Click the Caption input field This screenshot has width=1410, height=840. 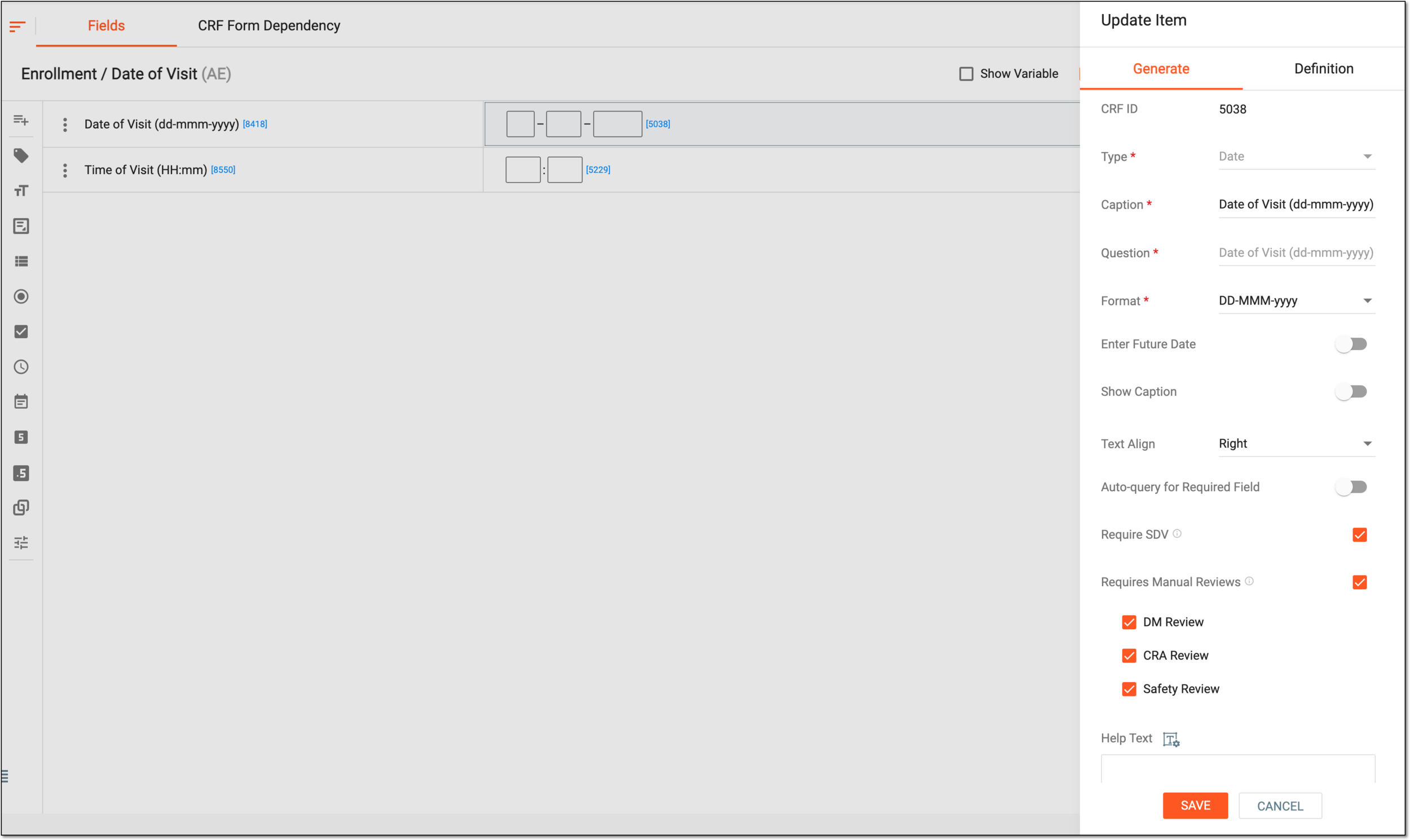tap(1297, 205)
